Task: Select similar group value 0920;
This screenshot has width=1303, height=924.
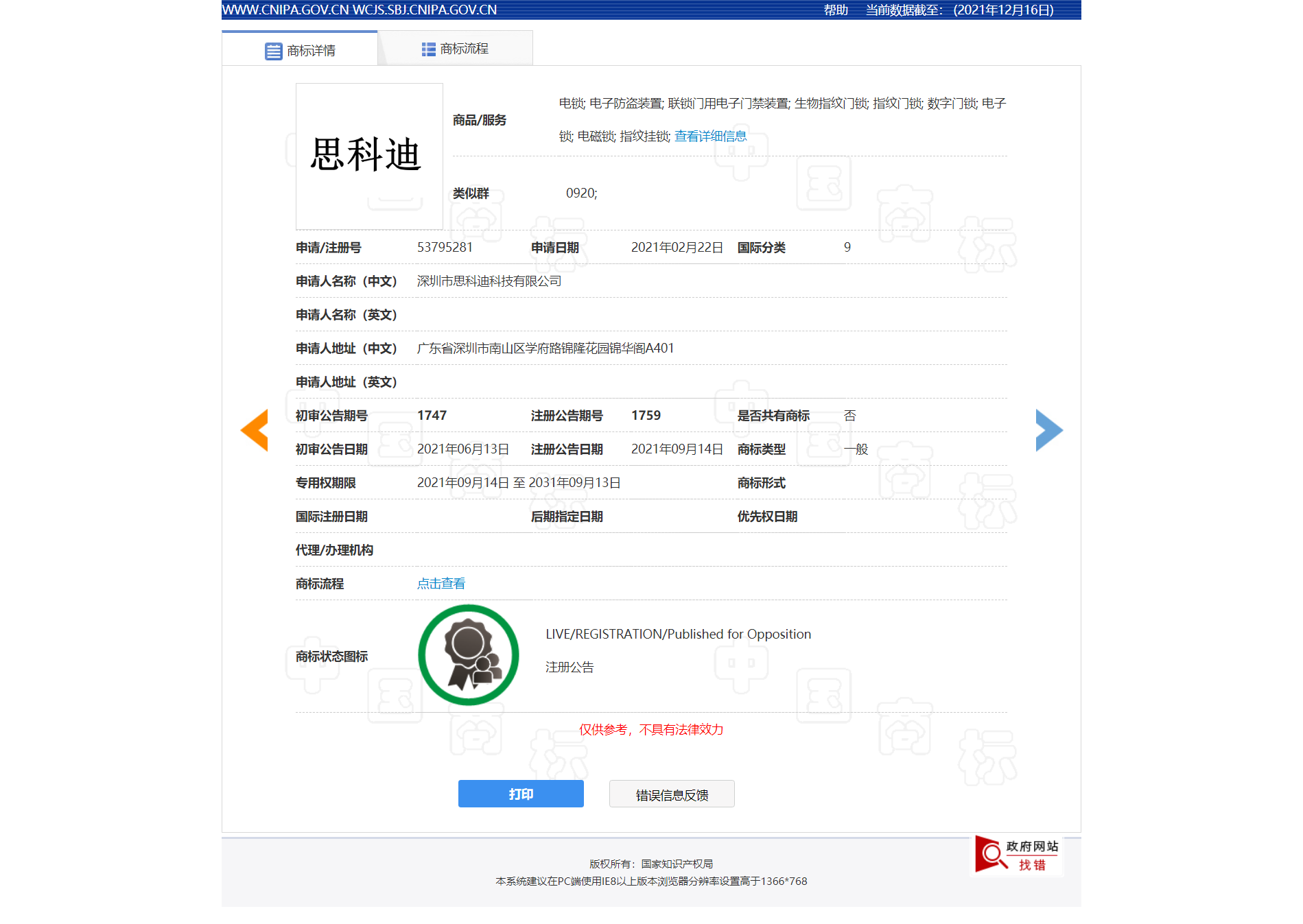Action: [582, 193]
